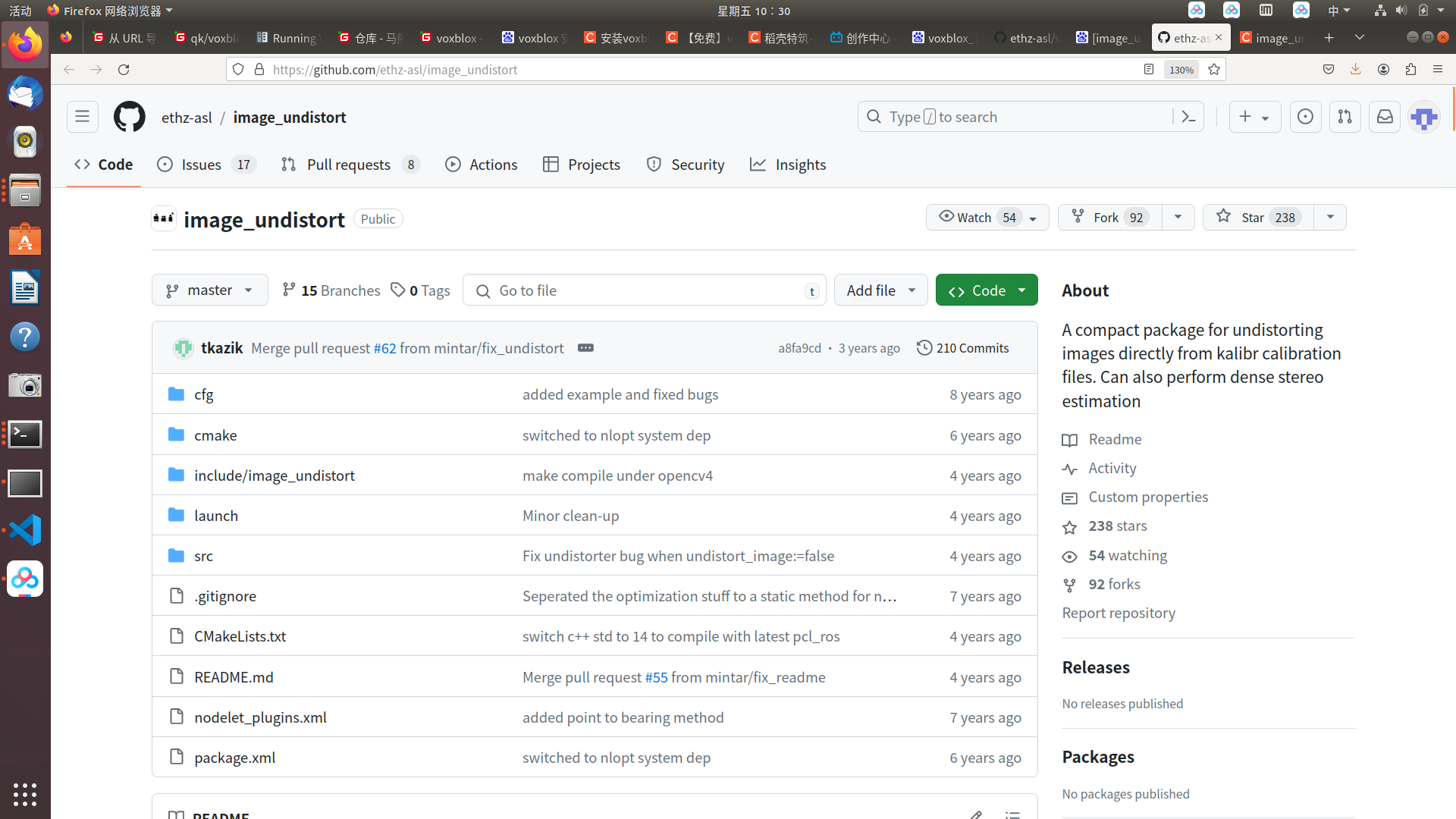Edit README with the pencil icon
The height and width of the screenshot is (819, 1456).
tap(976, 814)
